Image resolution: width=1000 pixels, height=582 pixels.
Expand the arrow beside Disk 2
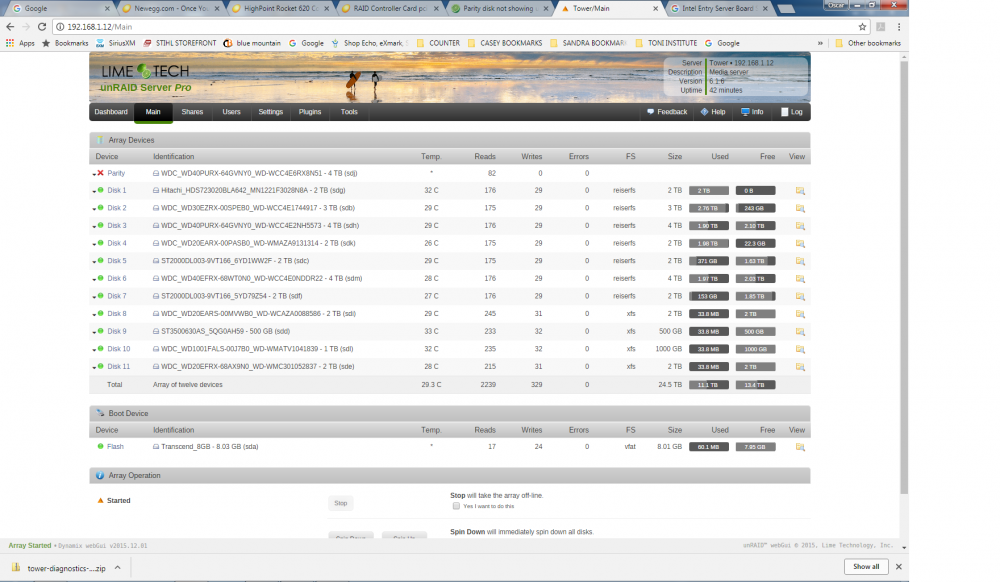(x=94, y=209)
